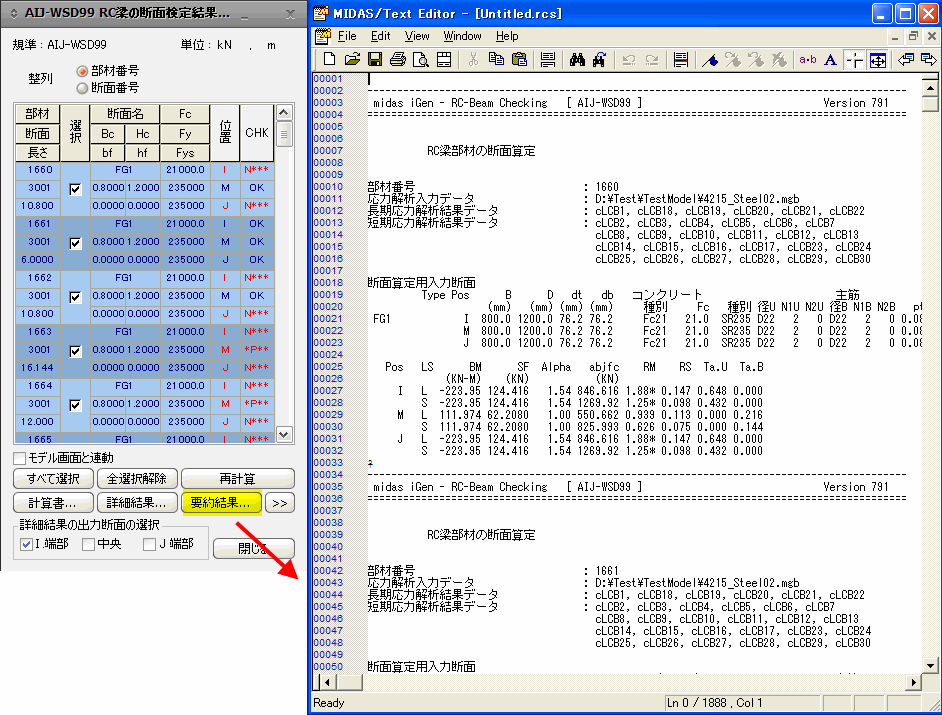Viewport: 942px width, 715px height.
Task: Click the Undo arrow icon
Action: [x=629, y=59]
